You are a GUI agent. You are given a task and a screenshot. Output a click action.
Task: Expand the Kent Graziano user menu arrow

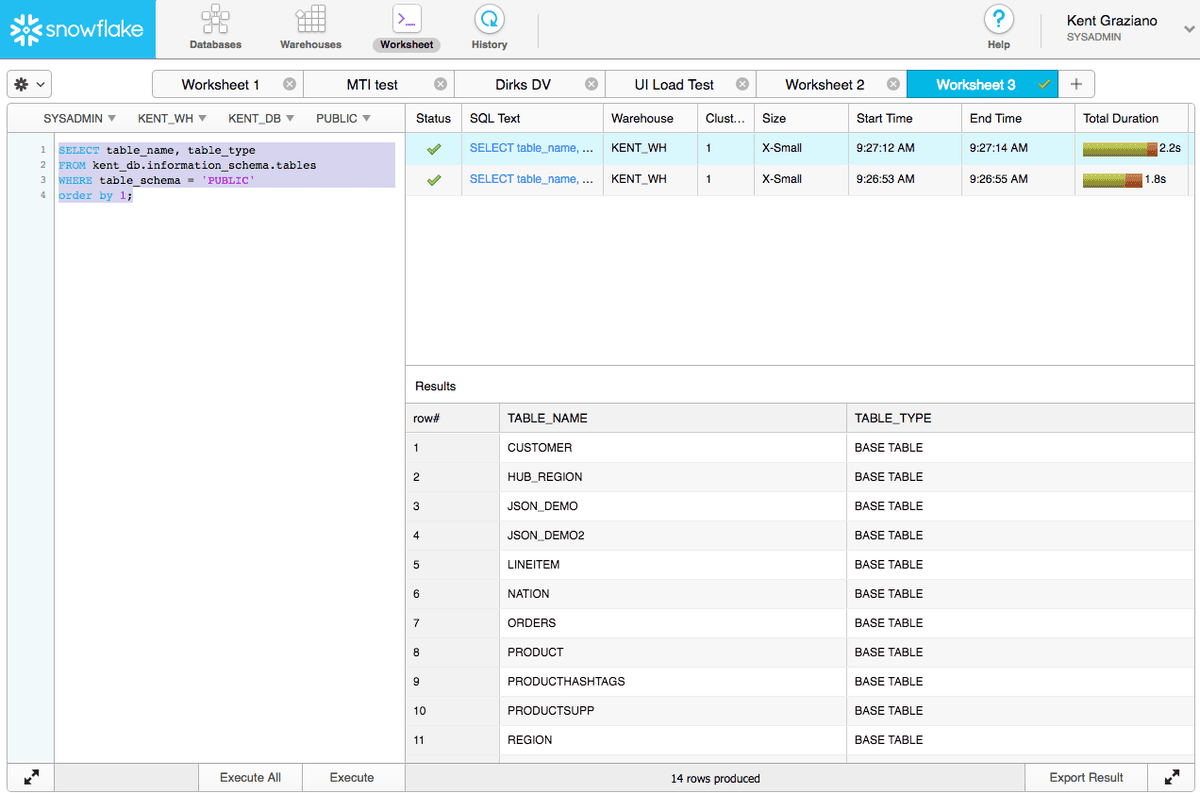pyautogui.click(x=1187, y=29)
